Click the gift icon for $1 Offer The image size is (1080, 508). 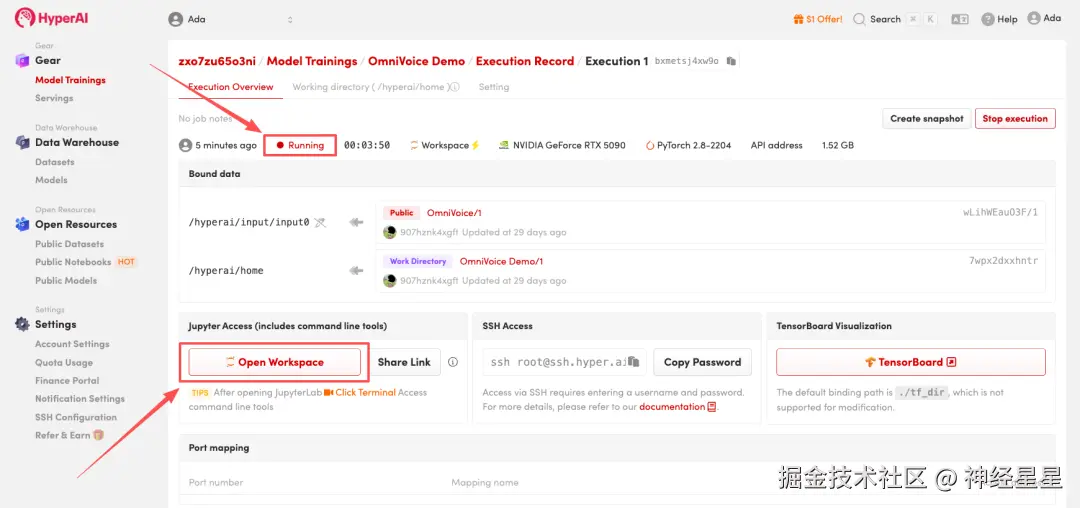click(798, 19)
